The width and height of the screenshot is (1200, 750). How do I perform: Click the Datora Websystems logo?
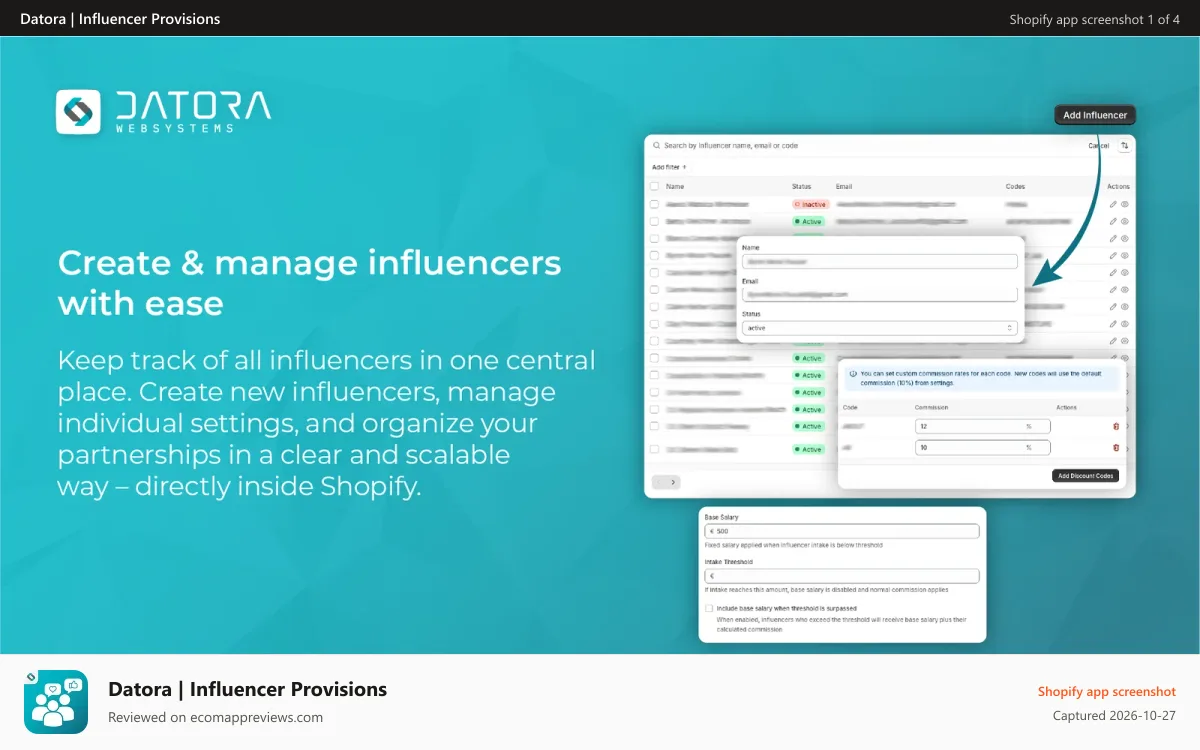[163, 112]
